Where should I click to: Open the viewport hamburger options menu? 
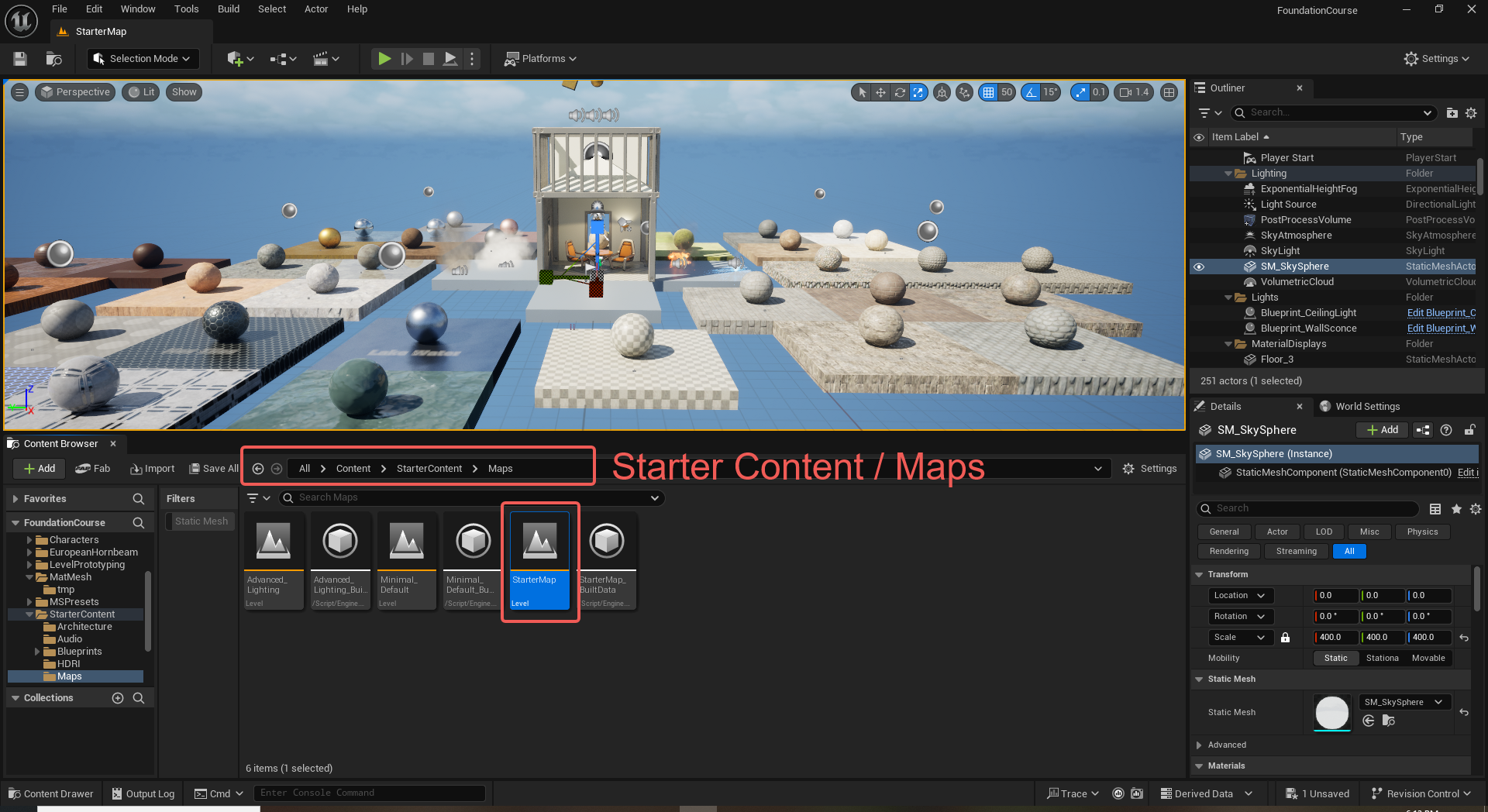pos(19,92)
